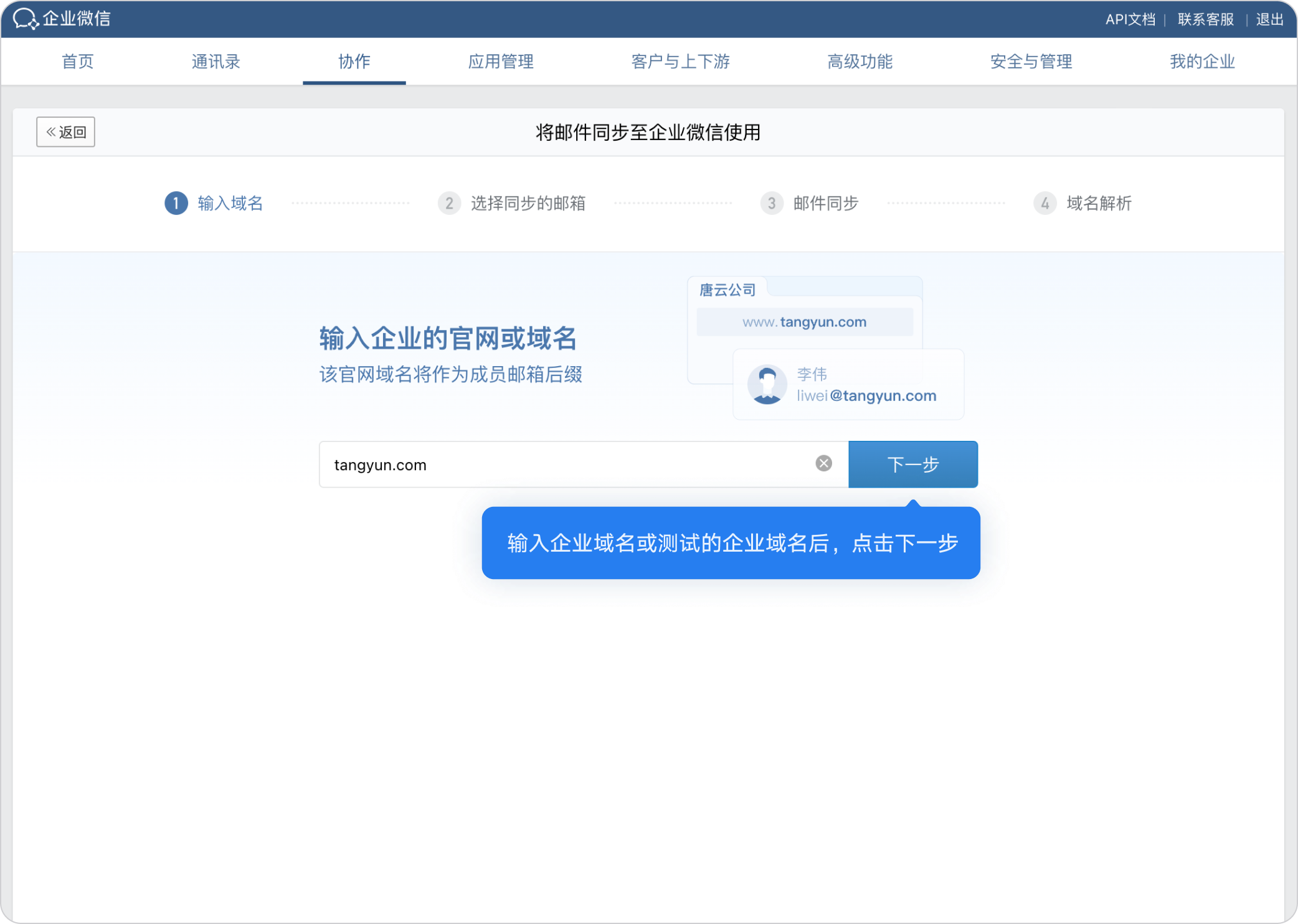The width and height of the screenshot is (1298, 924).
Task: Click step 2 circle number icon
Action: 449,203
